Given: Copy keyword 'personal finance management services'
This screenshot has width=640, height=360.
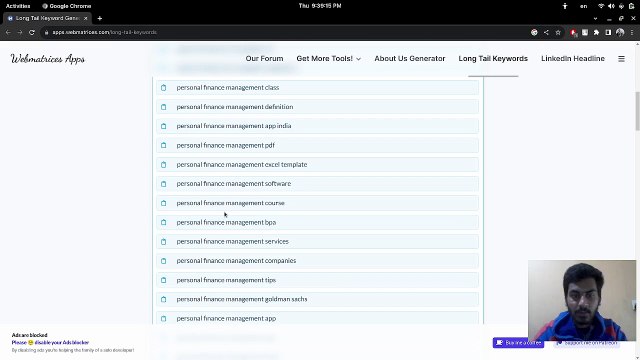Looking at the screenshot, I should tap(164, 242).
